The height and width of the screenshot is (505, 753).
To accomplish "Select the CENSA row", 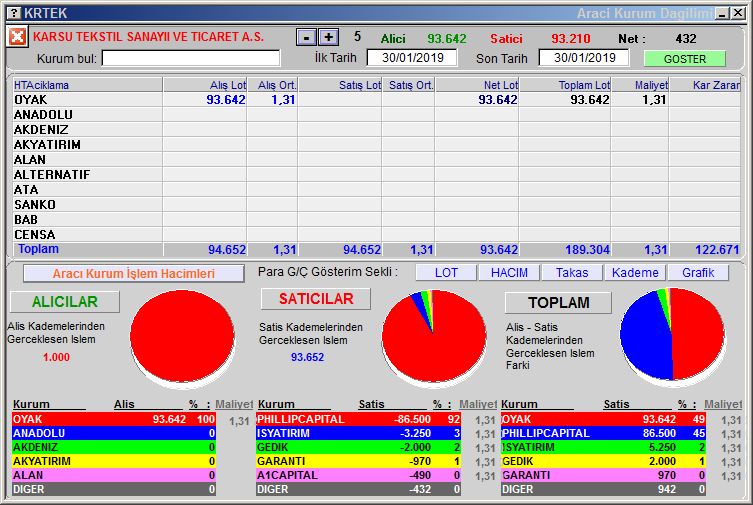I will (x=376, y=234).
